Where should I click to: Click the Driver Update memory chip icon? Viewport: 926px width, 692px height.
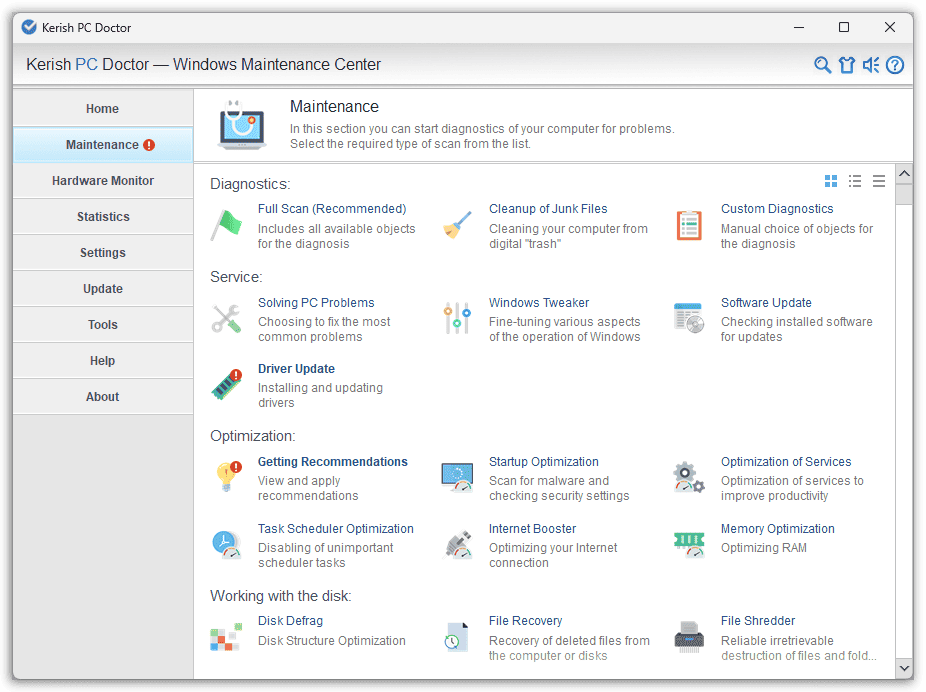coord(227,384)
